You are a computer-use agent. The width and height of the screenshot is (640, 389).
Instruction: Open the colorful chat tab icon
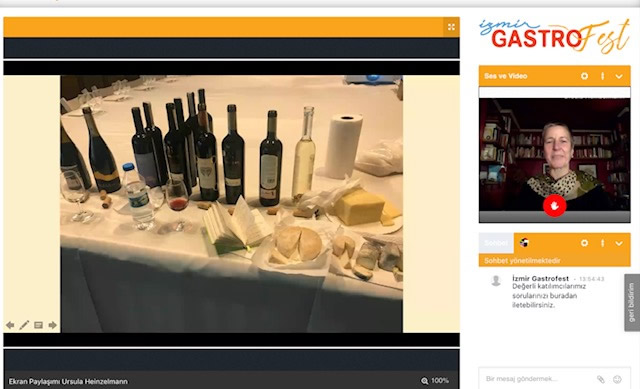pos(524,243)
